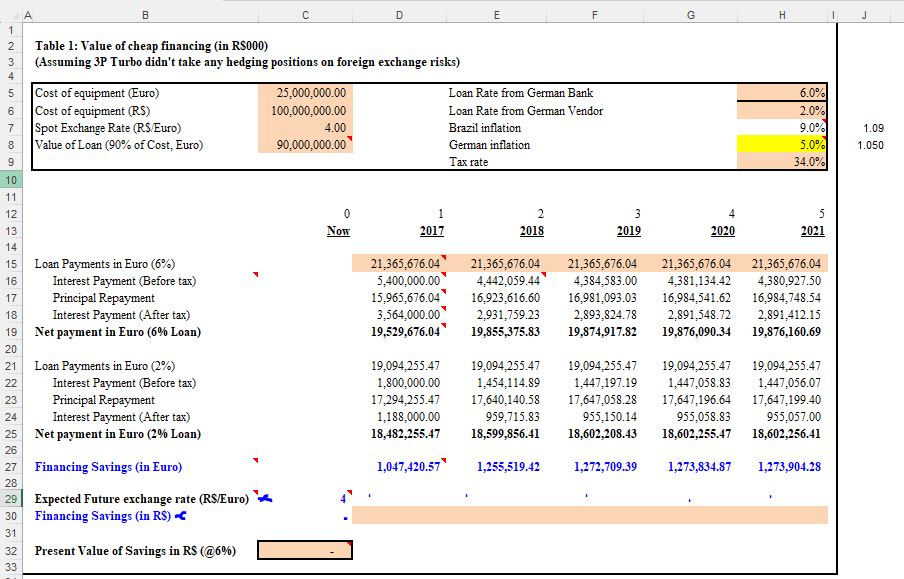Select 2019 principal repayment 16,981,093.03

pos(594,298)
